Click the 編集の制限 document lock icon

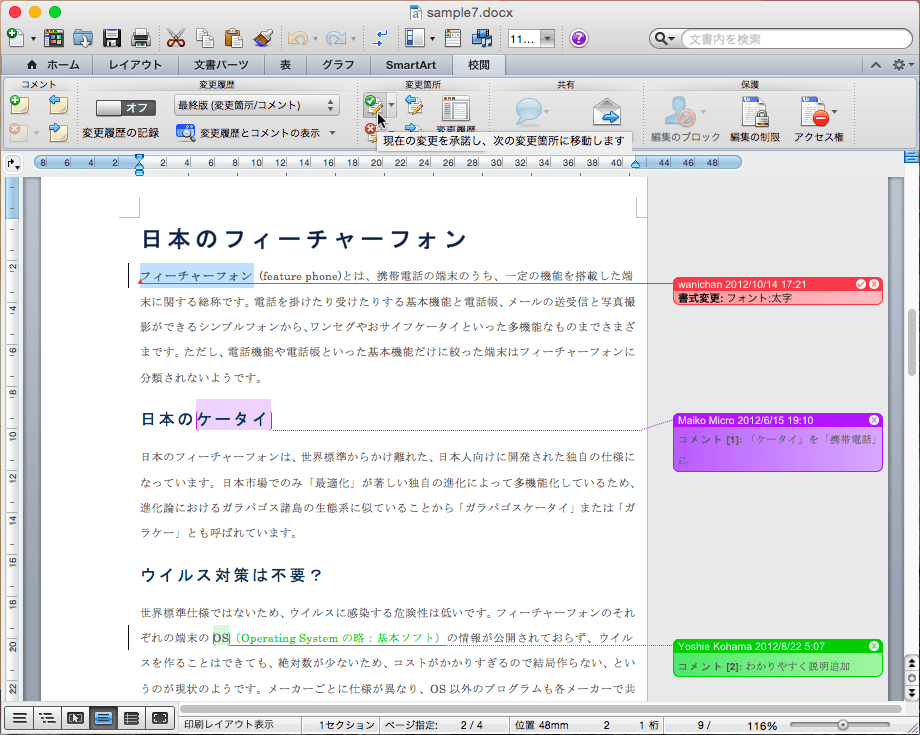coord(754,110)
